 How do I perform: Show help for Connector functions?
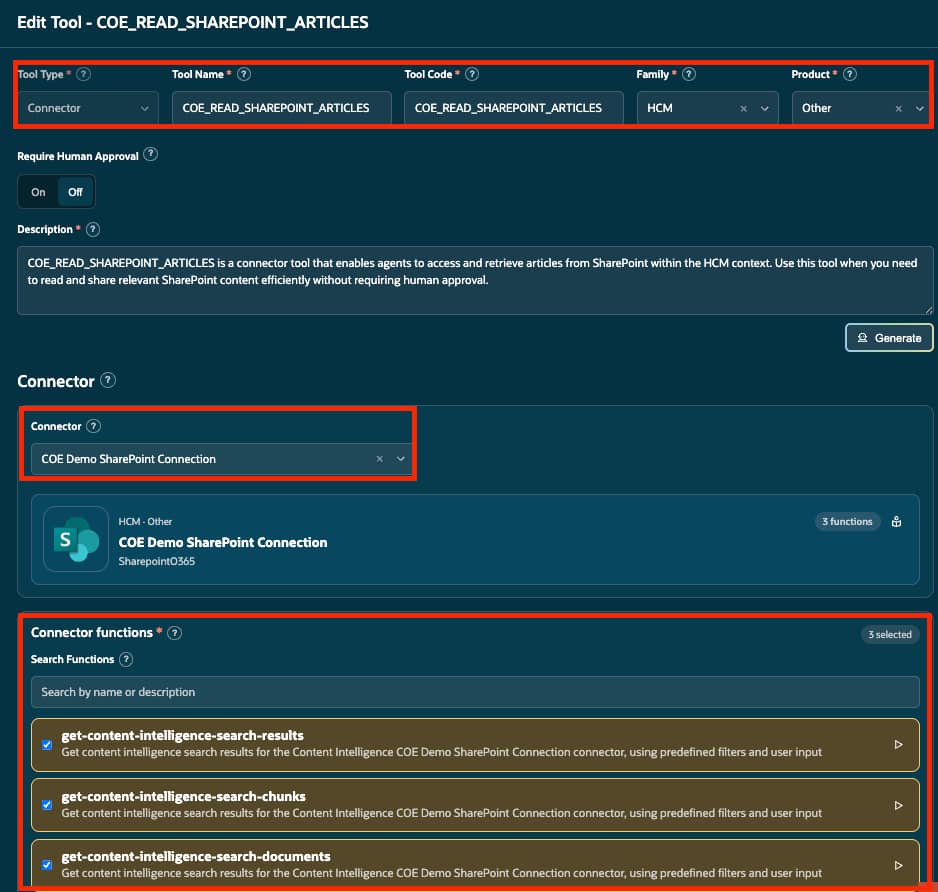174,633
